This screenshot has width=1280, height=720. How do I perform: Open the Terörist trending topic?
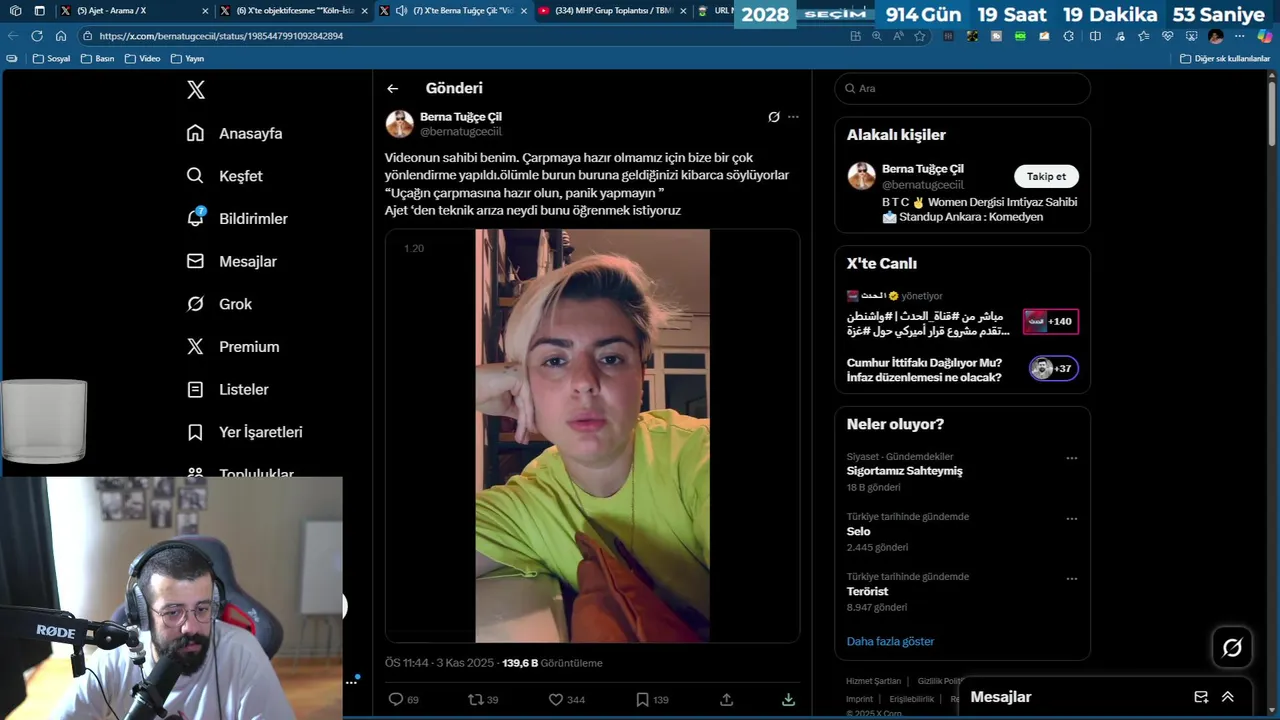867,591
